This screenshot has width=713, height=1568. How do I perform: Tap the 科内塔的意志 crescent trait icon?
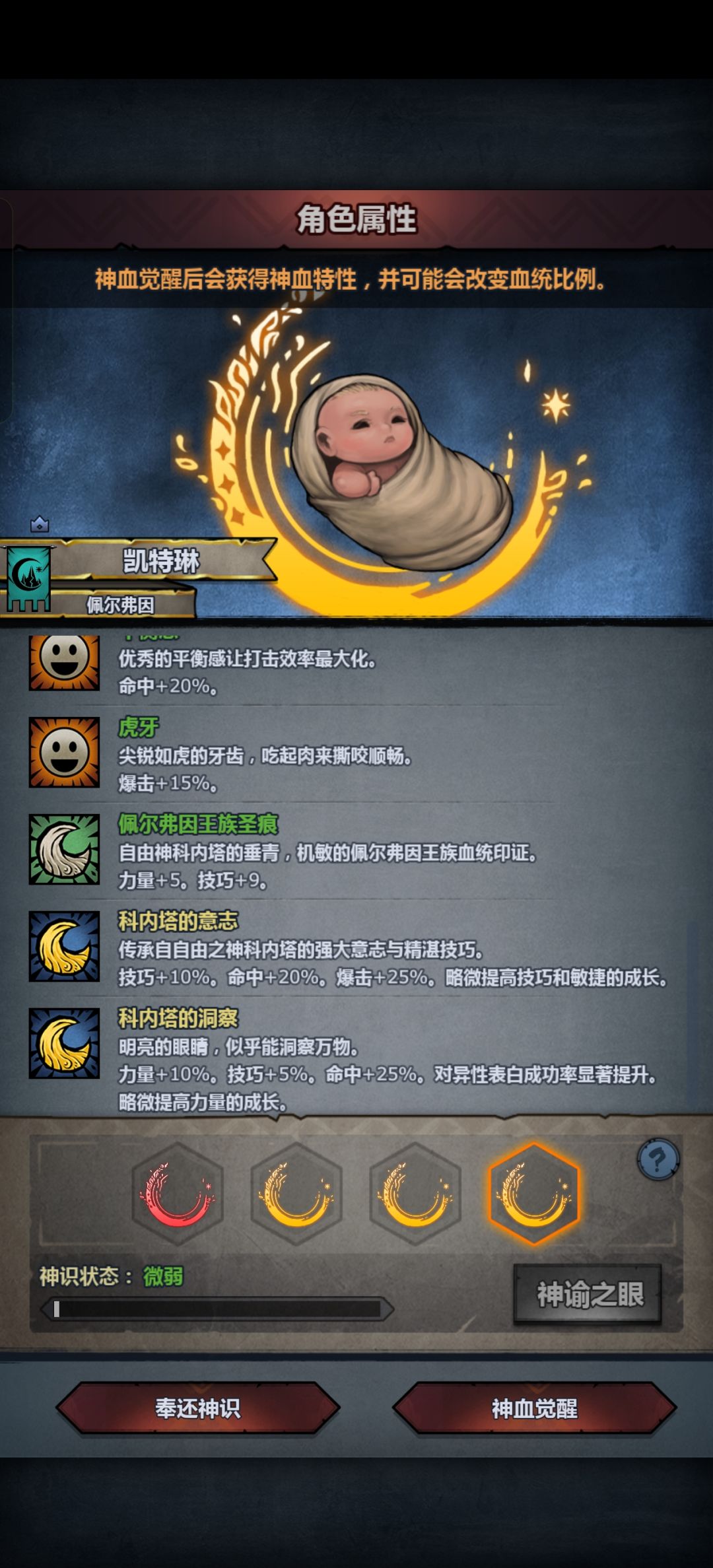click(x=64, y=946)
